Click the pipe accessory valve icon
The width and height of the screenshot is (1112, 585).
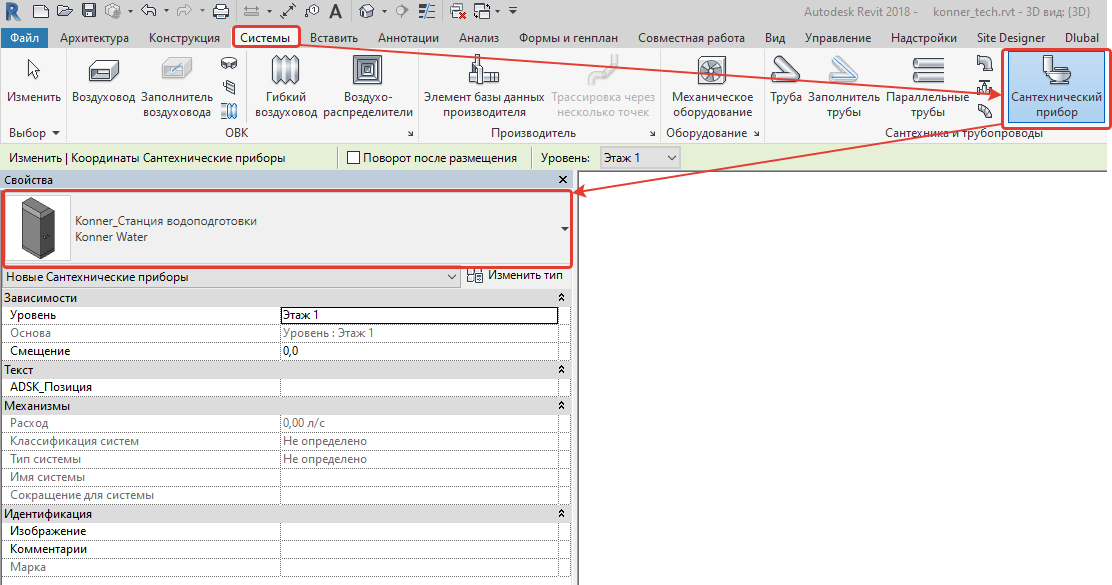click(984, 87)
